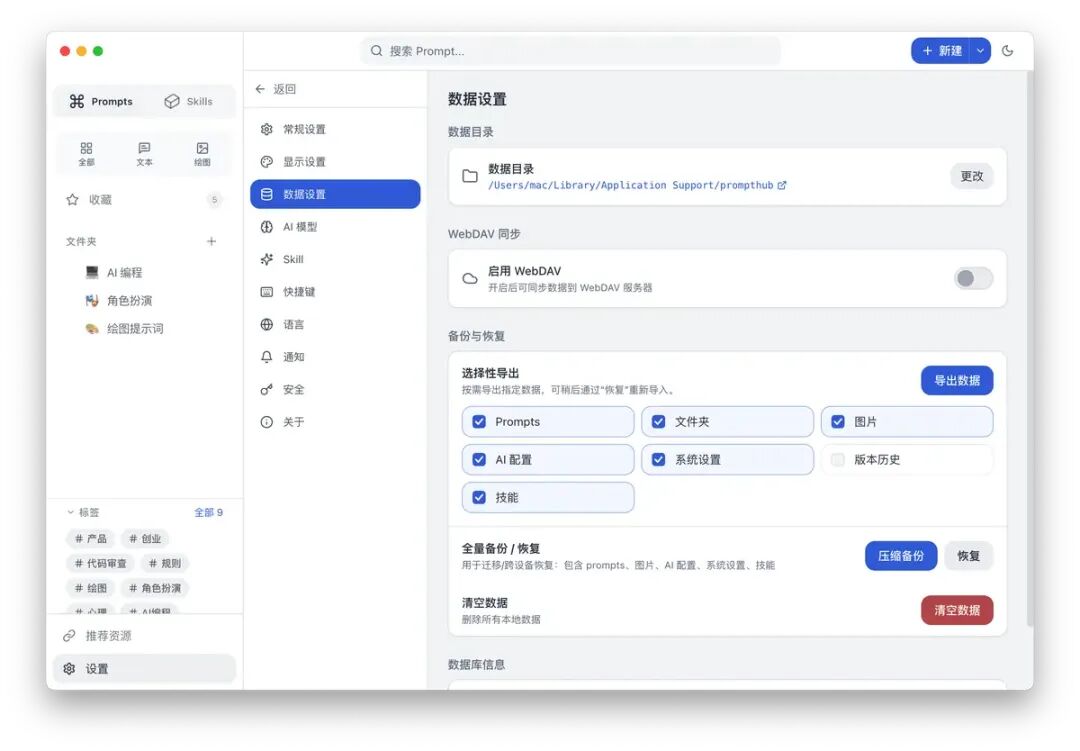Click the red 清空数据 button
This screenshot has width=1080, height=751.
(x=957, y=610)
